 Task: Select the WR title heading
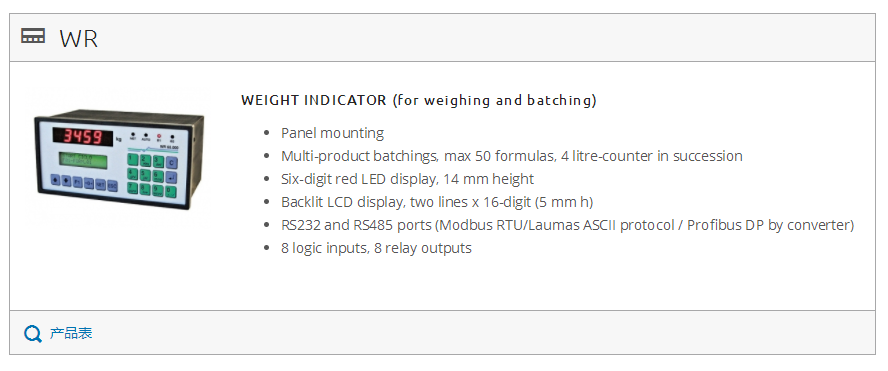point(79,39)
